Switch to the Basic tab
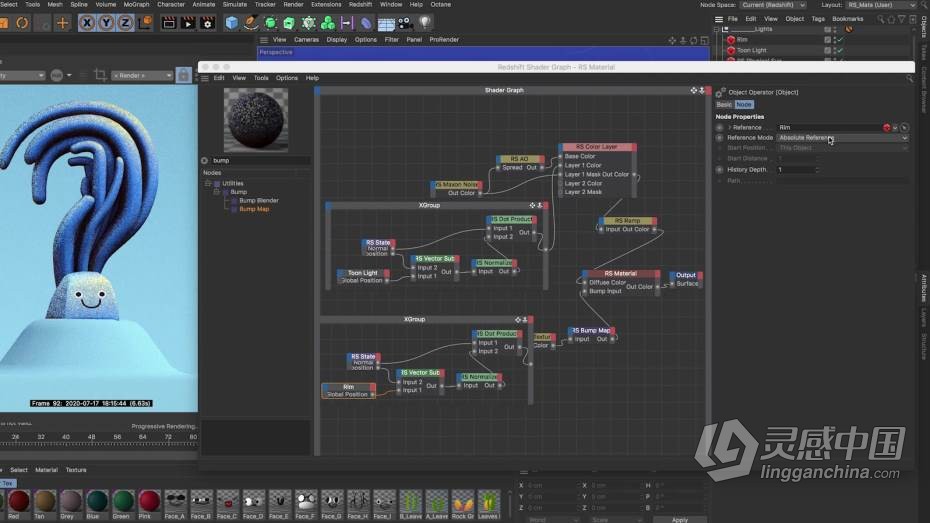The width and height of the screenshot is (930, 523). coord(724,104)
